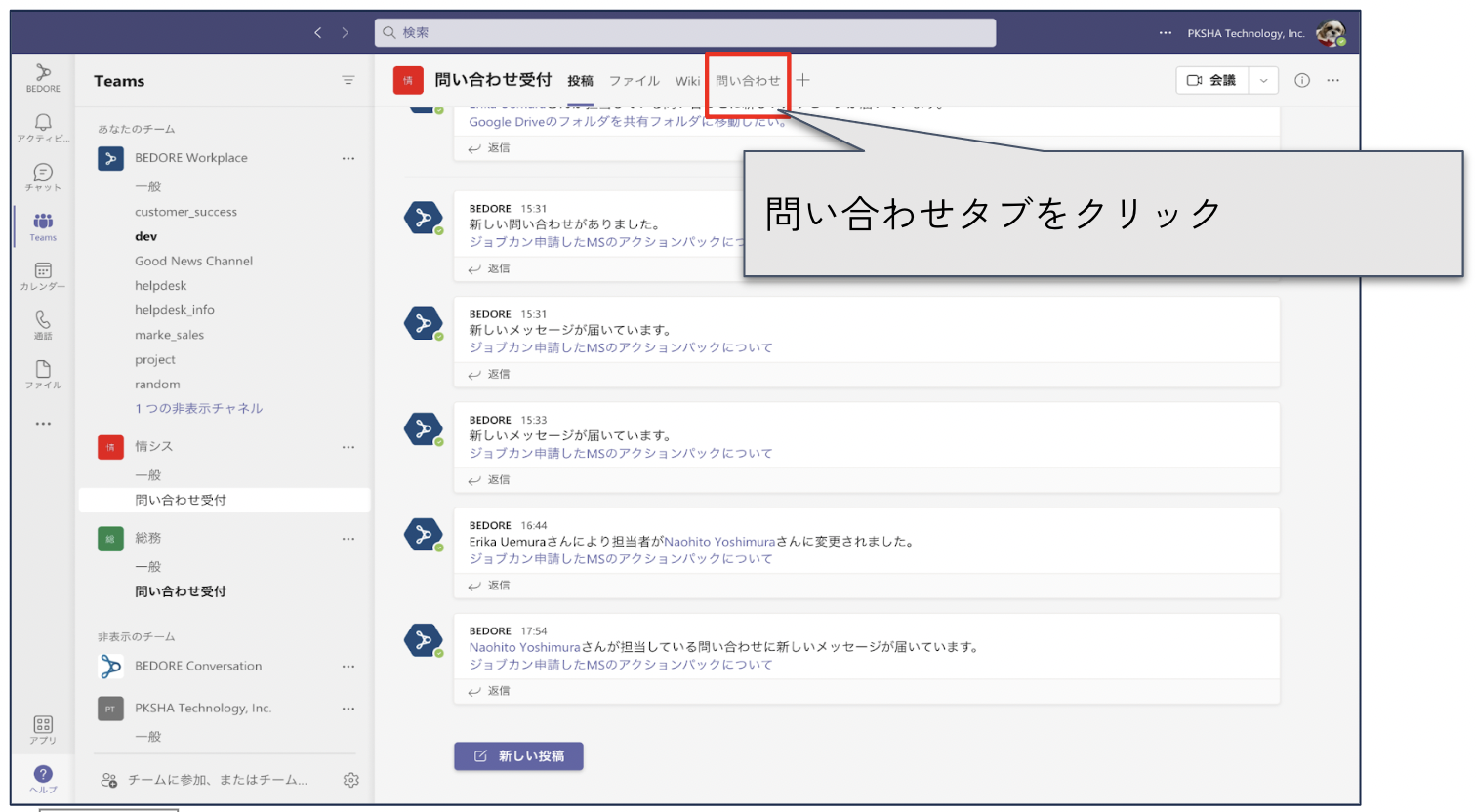Open 問い合わせ受付 channel under 情シス
The image size is (1476, 812).
(225, 500)
